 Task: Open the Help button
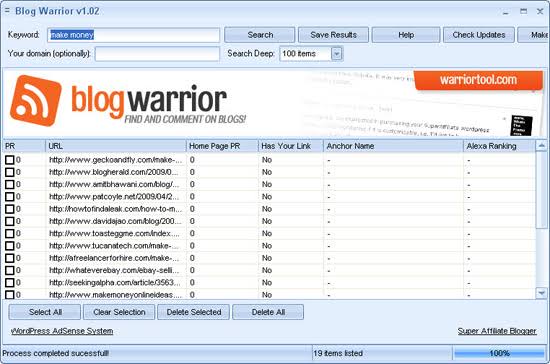coord(406,35)
